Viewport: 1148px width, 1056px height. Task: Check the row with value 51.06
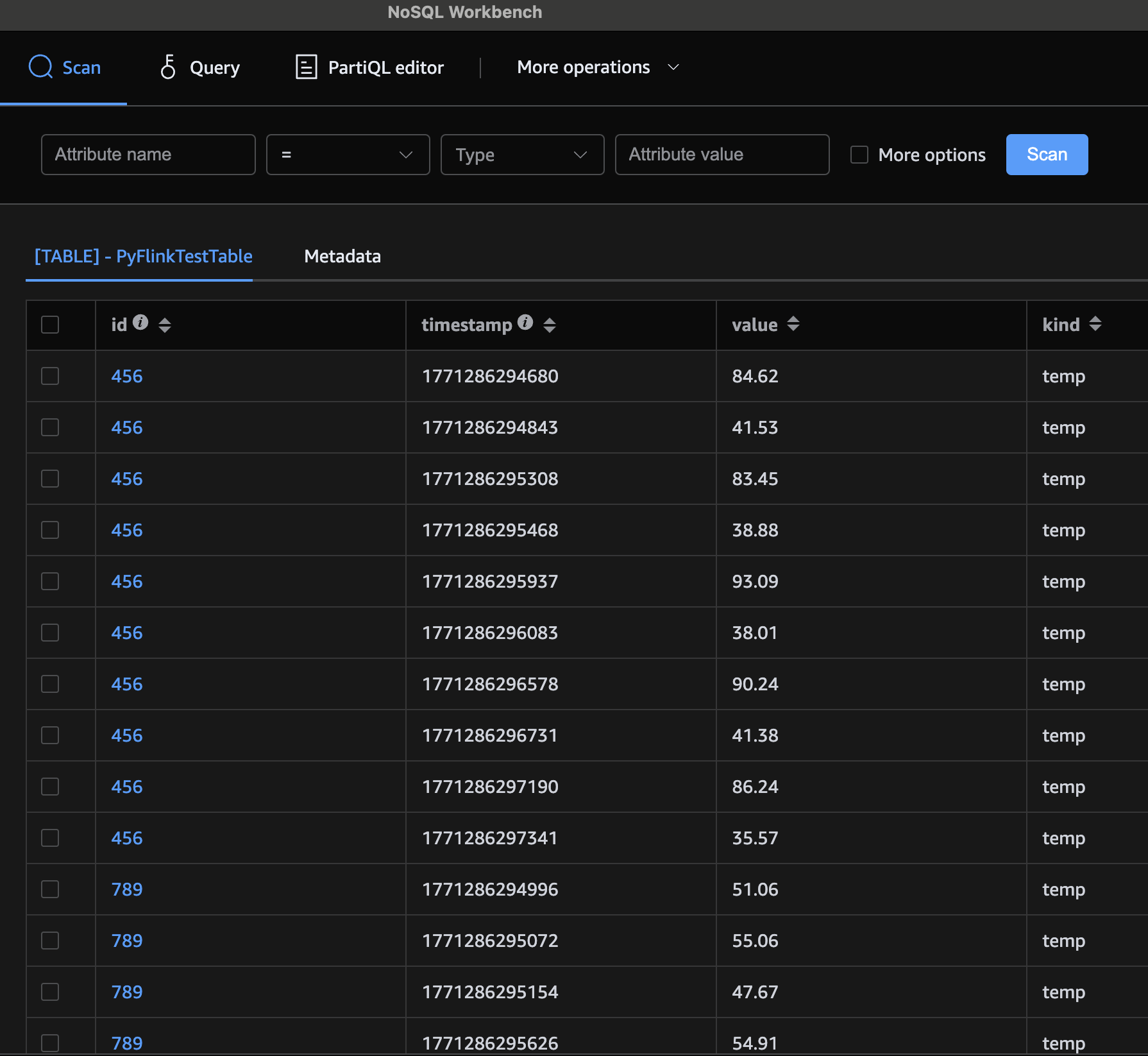click(50, 889)
